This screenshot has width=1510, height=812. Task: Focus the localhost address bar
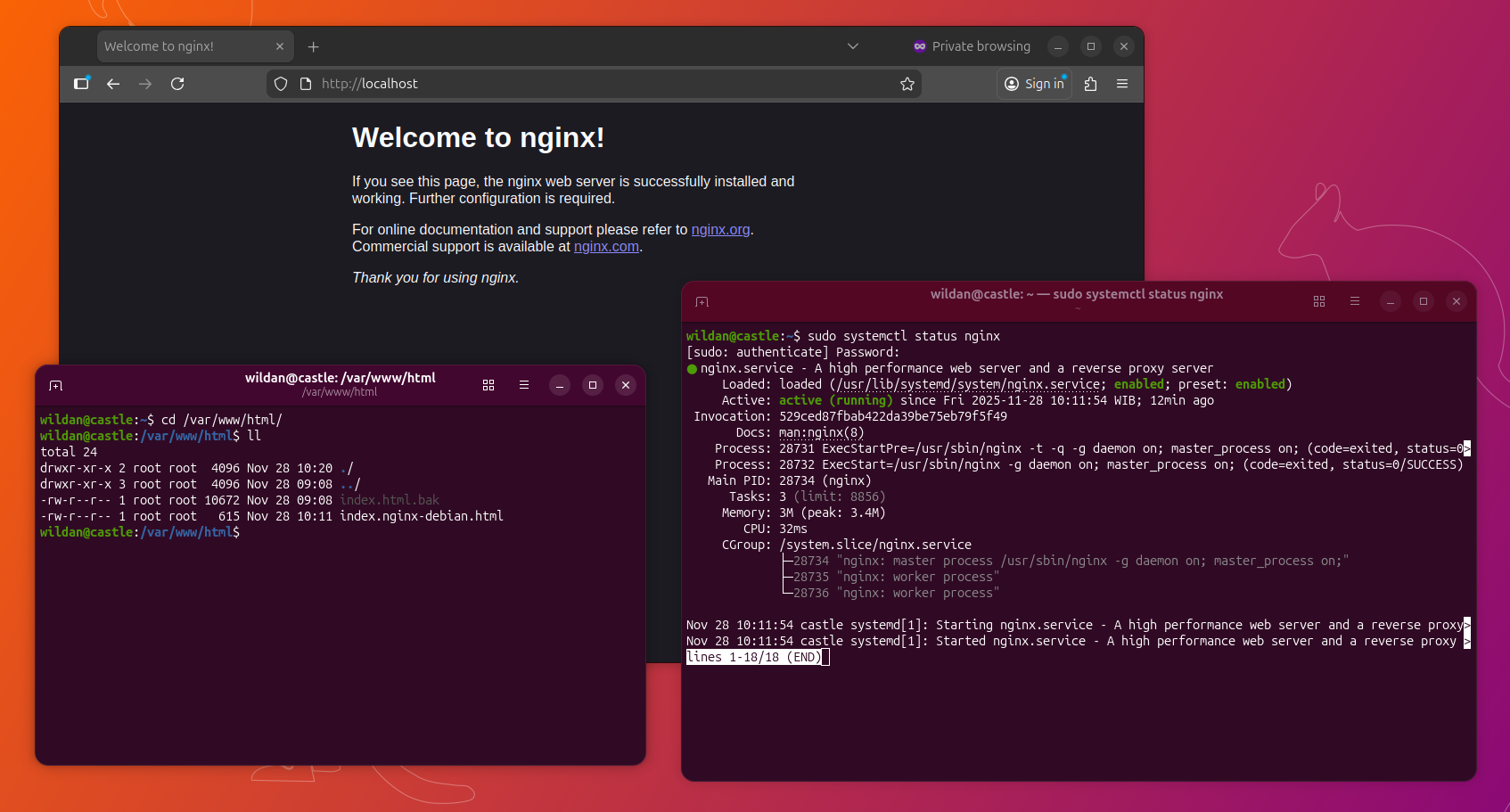588,84
